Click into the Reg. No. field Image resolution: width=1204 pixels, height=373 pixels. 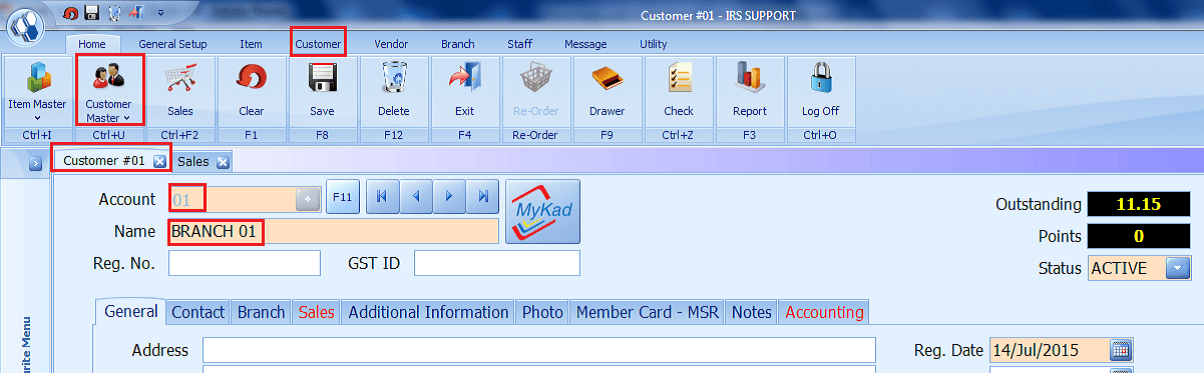245,263
